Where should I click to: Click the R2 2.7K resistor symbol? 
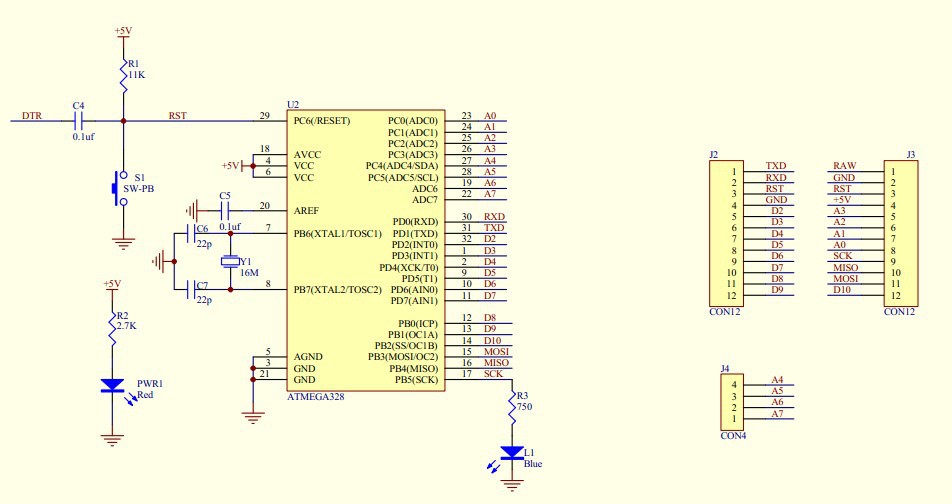[x=112, y=328]
